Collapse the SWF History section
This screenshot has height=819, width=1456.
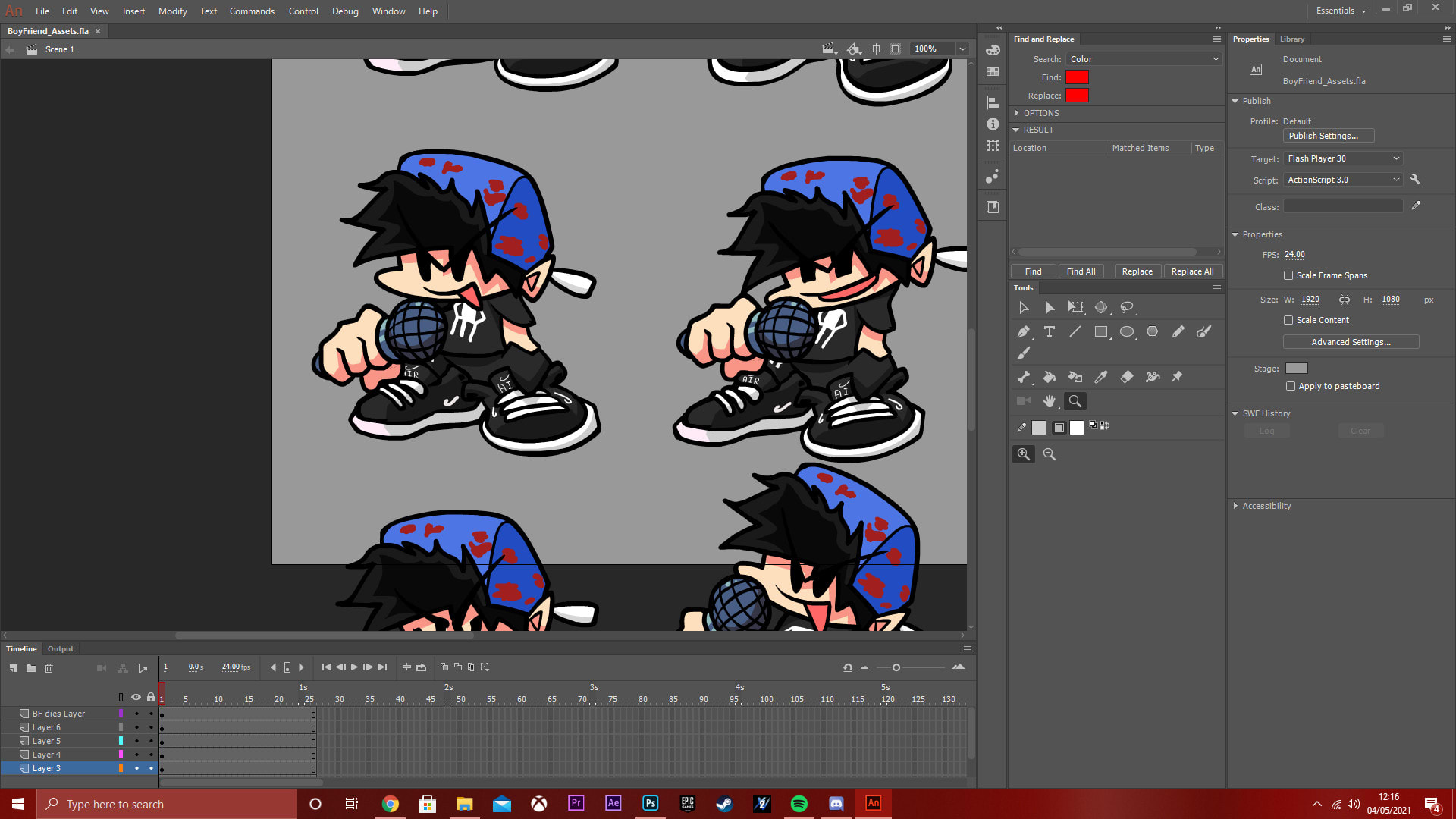1235,413
